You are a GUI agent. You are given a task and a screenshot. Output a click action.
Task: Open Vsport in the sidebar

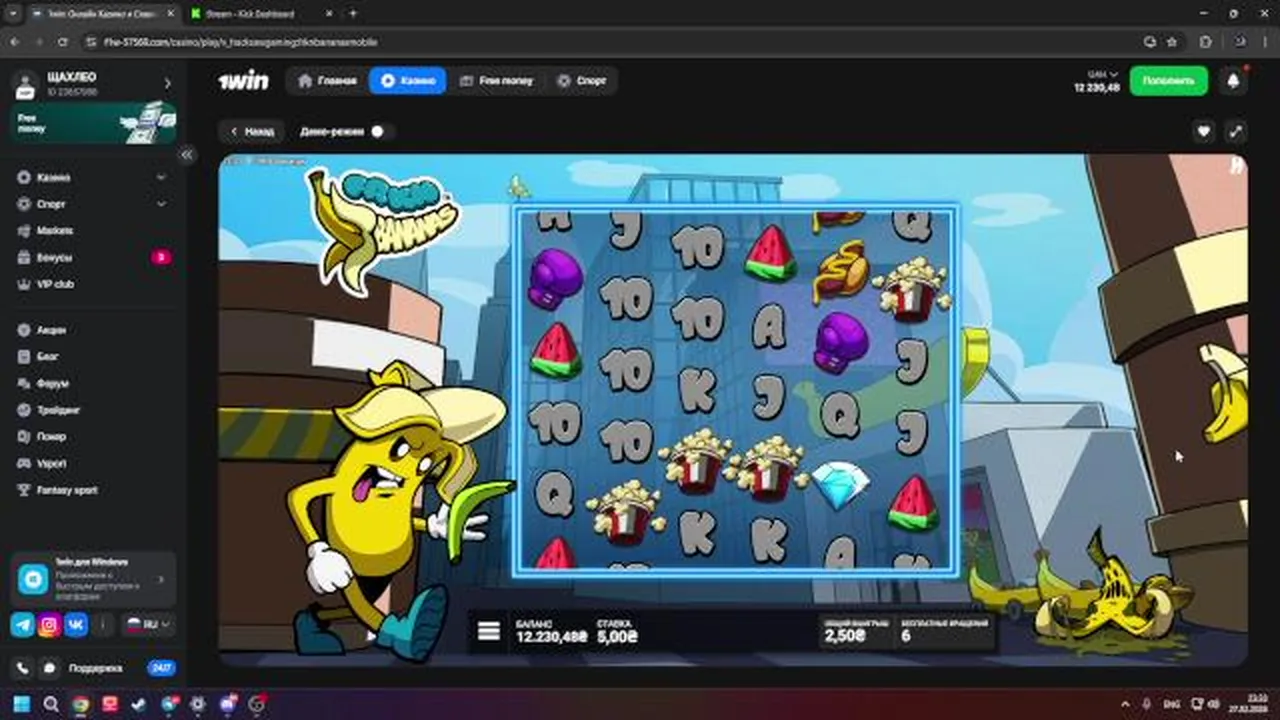(51, 464)
